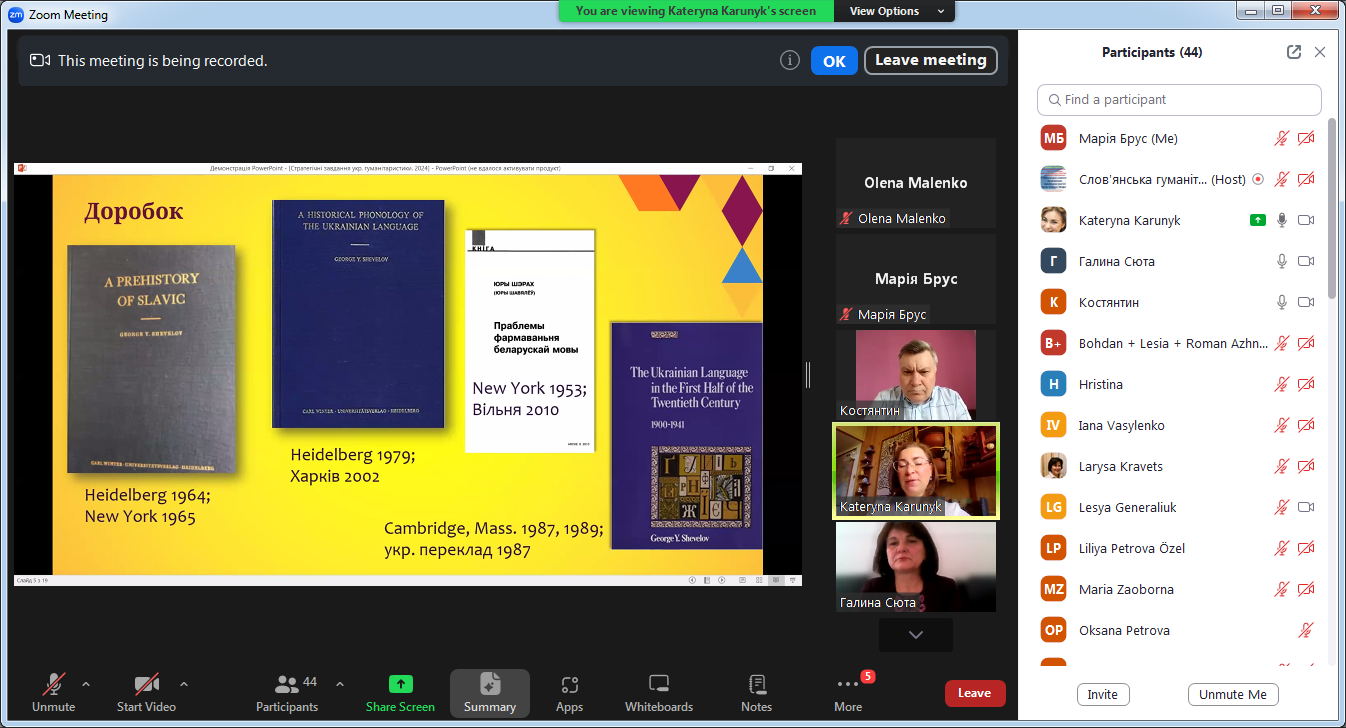Click the meeting info icon
The image size is (1346, 728).
click(x=789, y=61)
